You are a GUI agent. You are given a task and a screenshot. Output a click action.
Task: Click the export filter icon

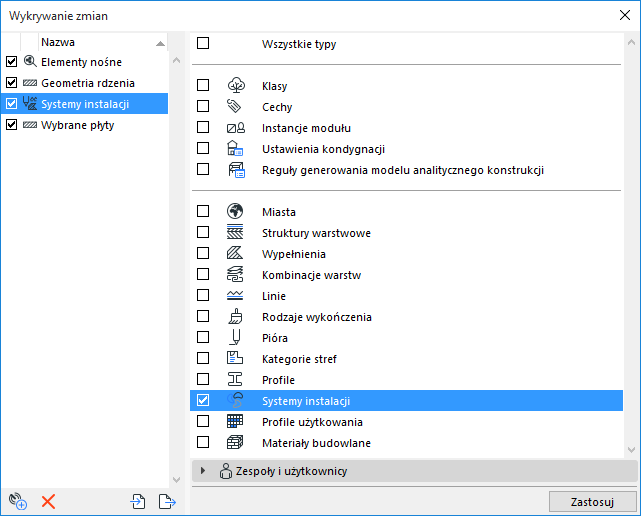pyautogui.click(x=167, y=501)
